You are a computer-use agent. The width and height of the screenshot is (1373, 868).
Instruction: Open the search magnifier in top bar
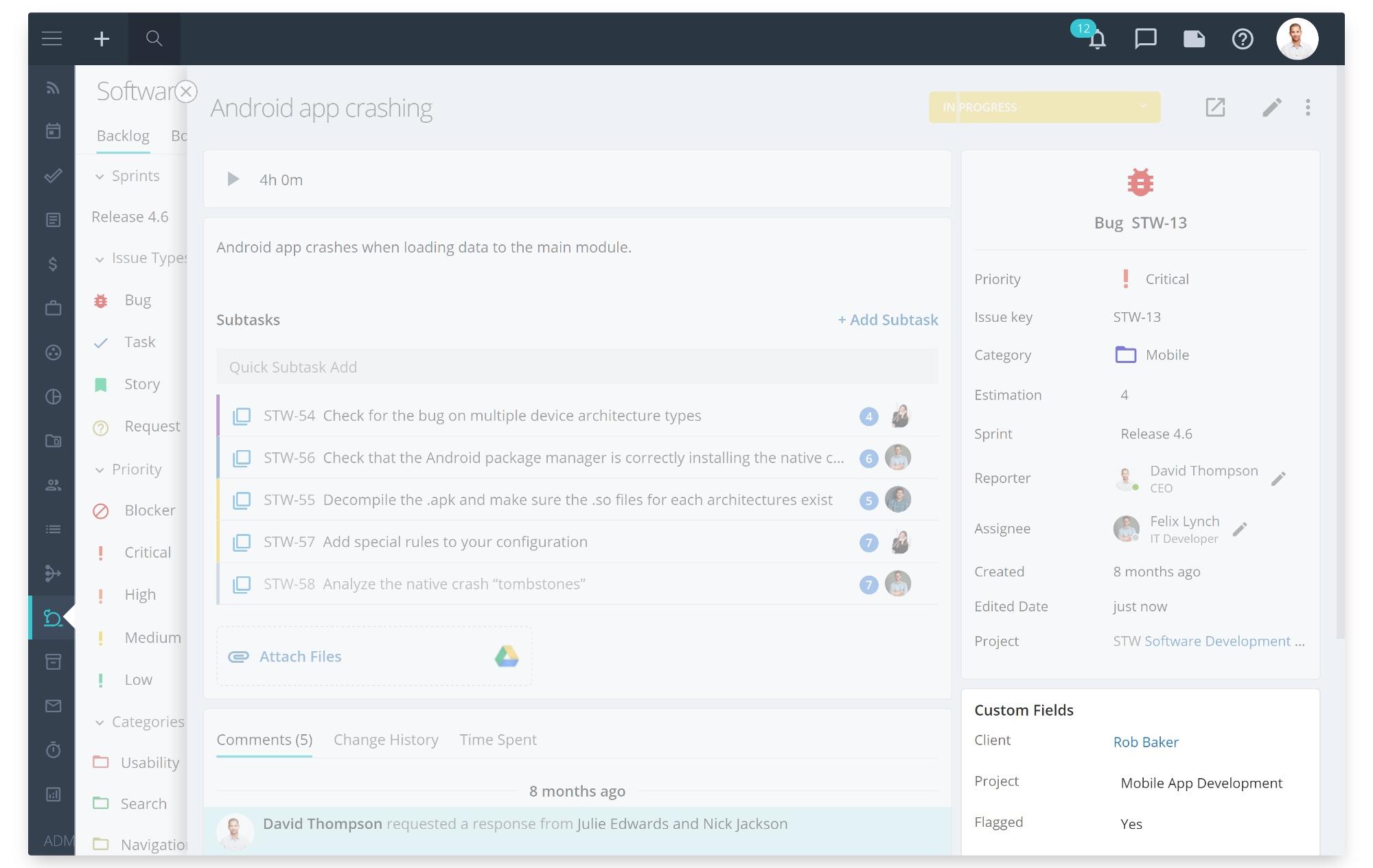click(154, 38)
